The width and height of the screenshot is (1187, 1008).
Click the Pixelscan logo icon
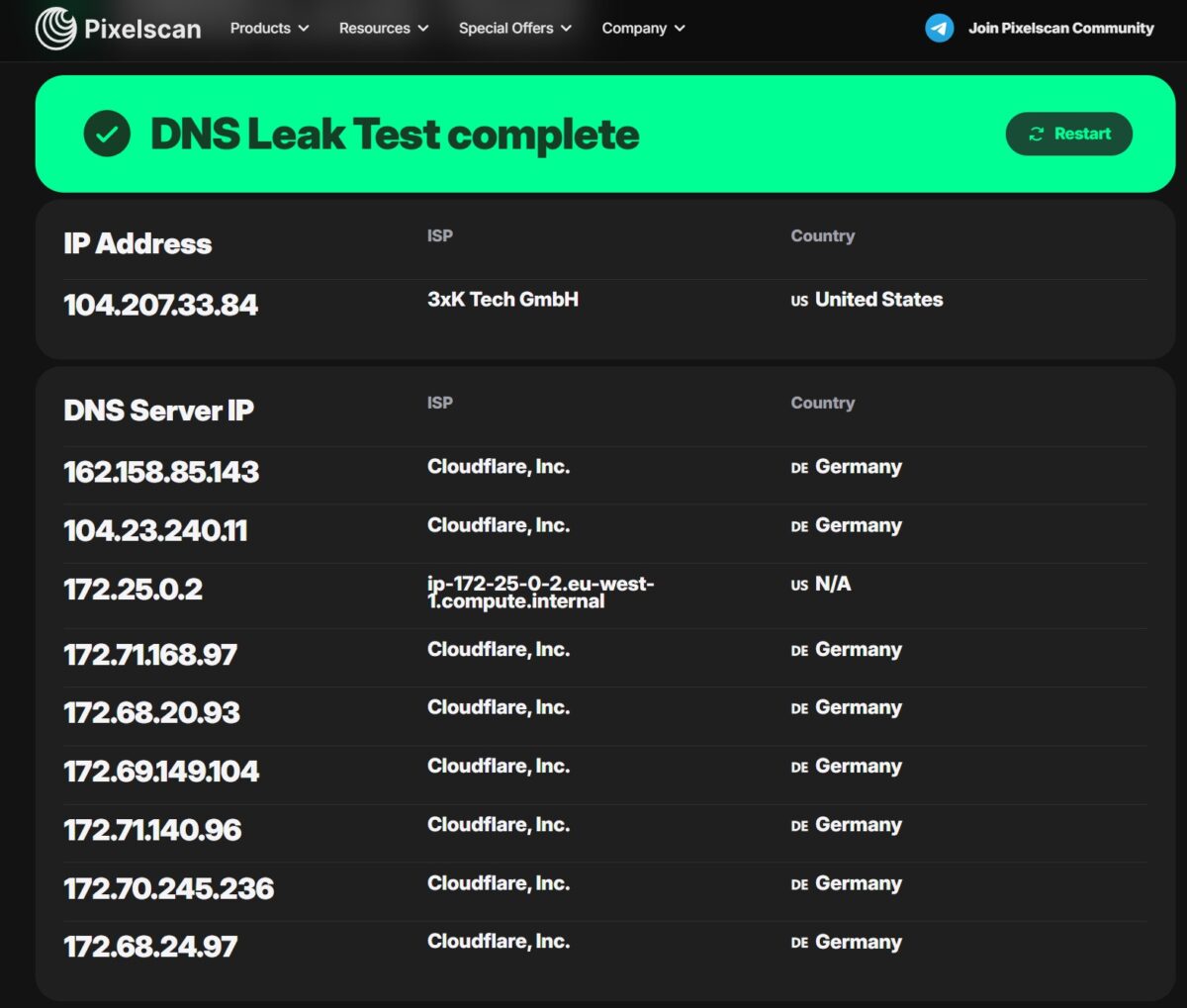[x=55, y=28]
